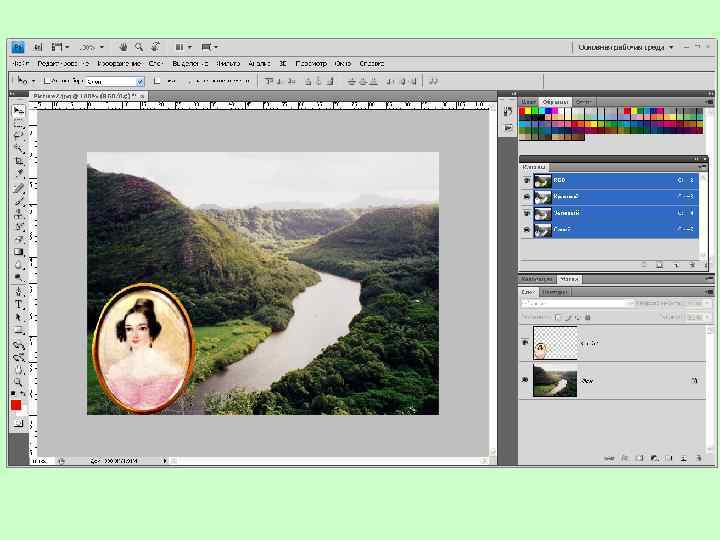Select the landscape background layer thumbnail

coord(555,381)
